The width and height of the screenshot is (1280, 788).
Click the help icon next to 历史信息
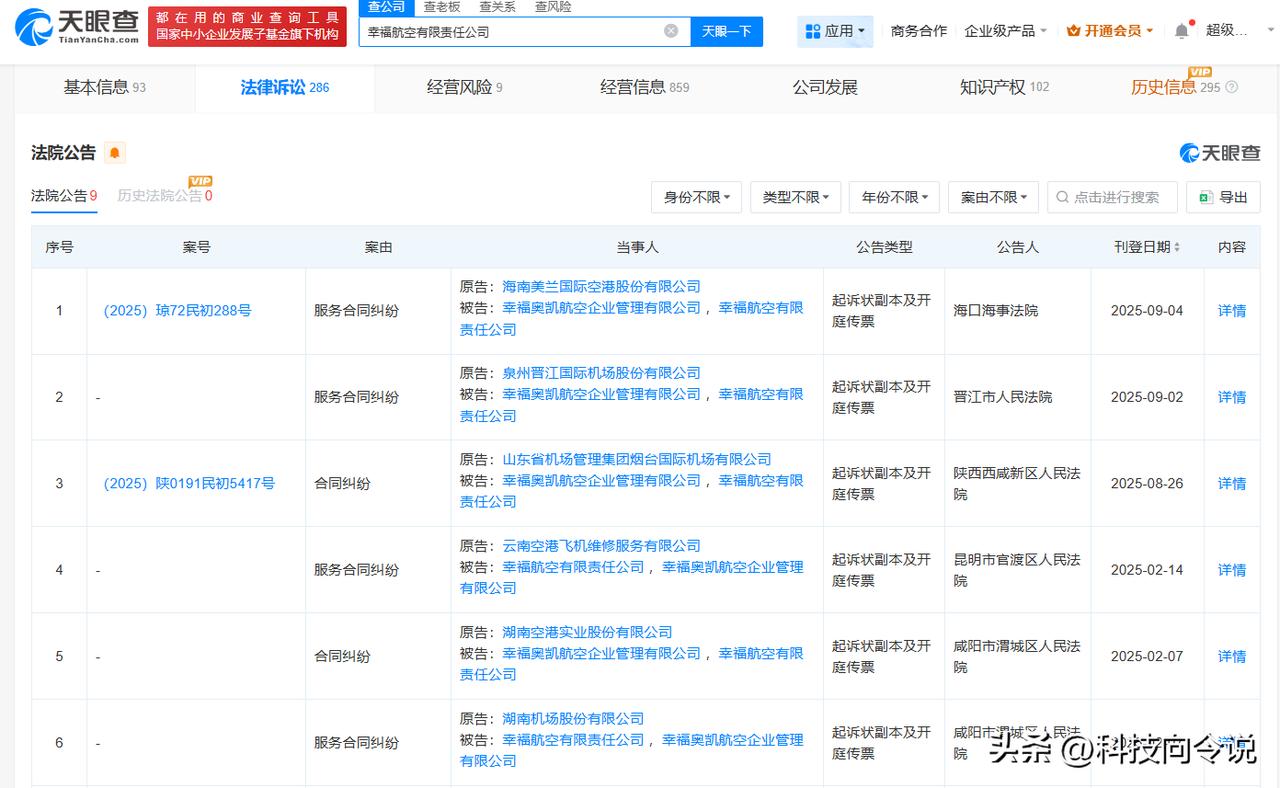pos(1232,87)
